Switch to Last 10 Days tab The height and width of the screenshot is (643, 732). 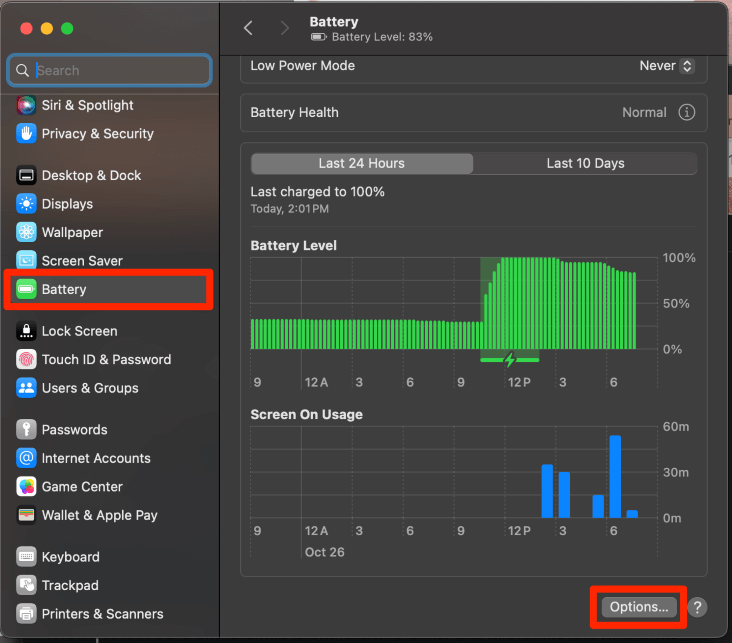tap(585, 164)
